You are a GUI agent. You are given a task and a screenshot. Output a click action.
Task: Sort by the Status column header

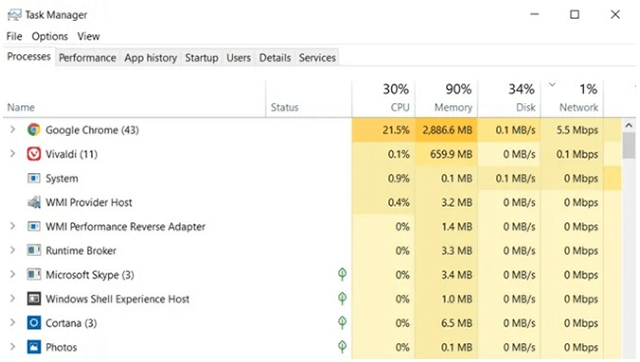(309, 99)
